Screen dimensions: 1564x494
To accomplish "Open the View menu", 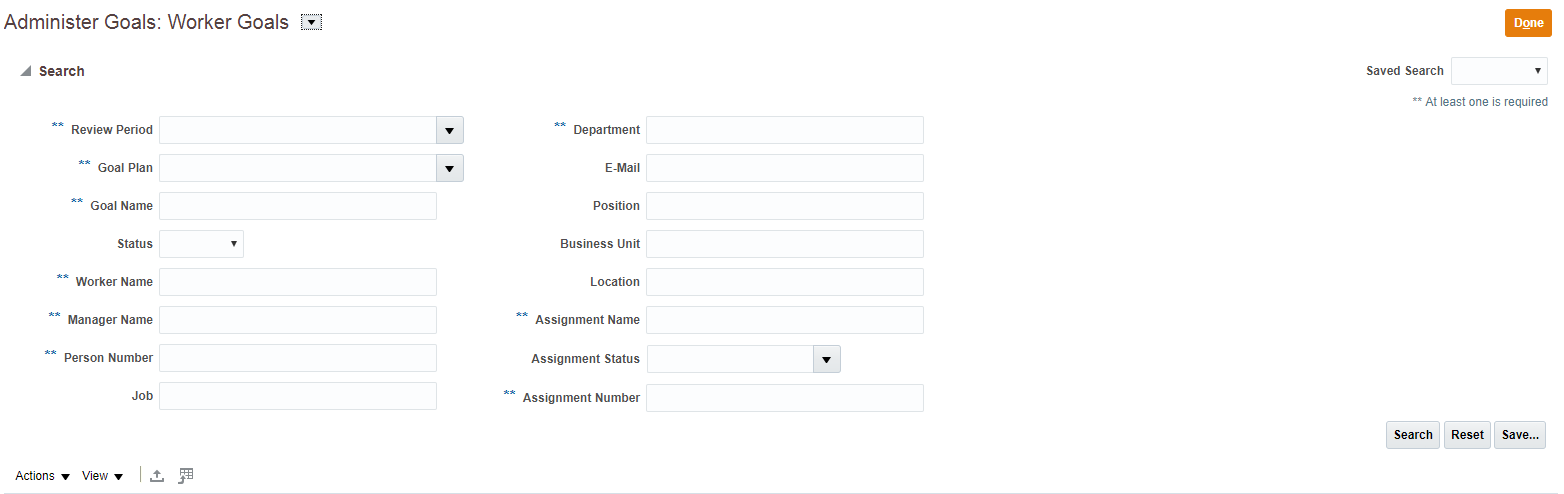I will point(102,476).
